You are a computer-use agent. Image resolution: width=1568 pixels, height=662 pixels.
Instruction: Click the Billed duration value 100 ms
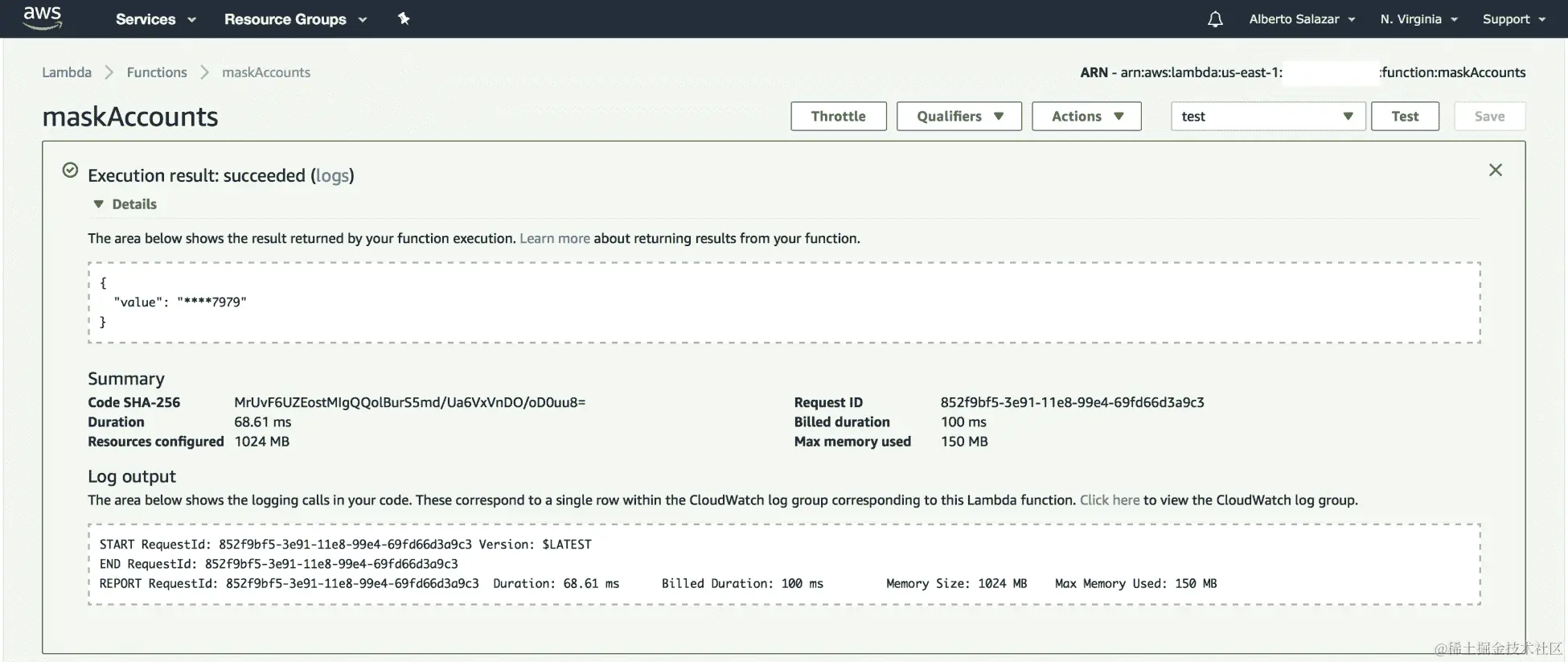pos(963,422)
